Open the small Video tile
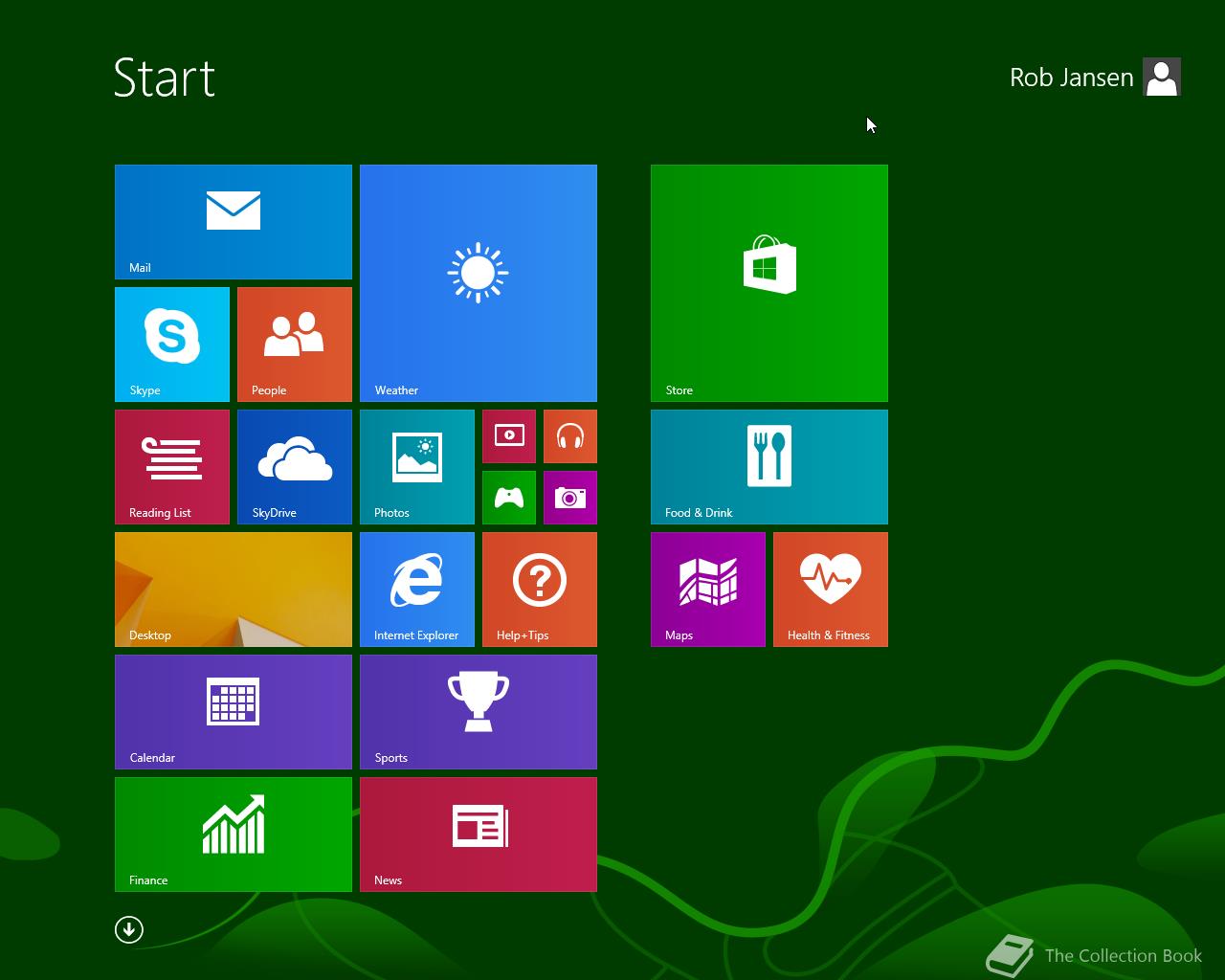Screen dimensions: 1225x980 click(x=509, y=436)
